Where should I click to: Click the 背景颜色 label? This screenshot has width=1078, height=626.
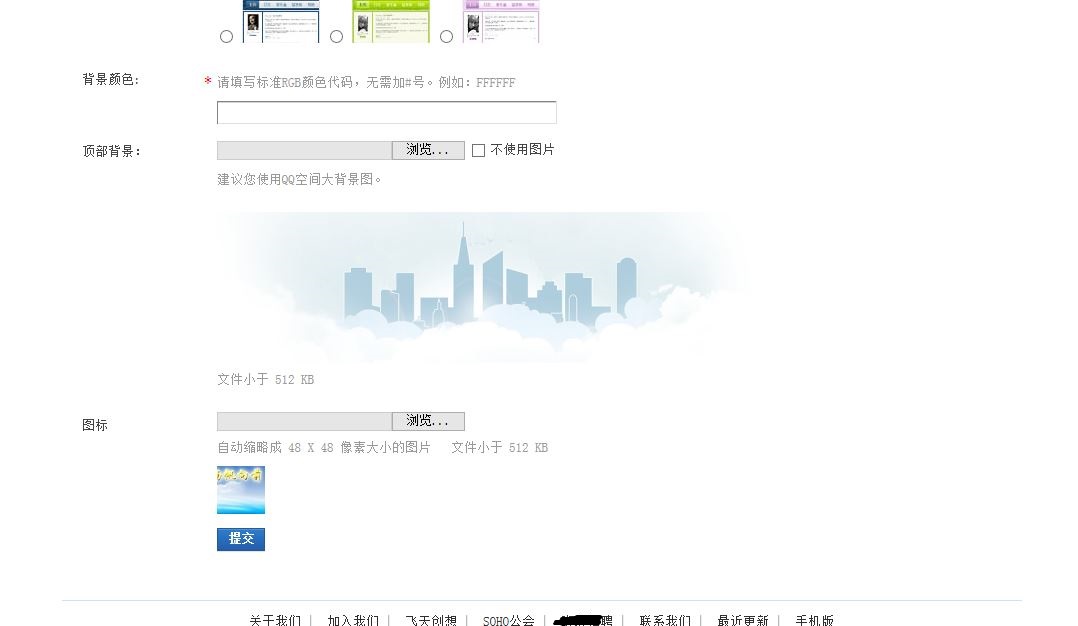(x=111, y=80)
